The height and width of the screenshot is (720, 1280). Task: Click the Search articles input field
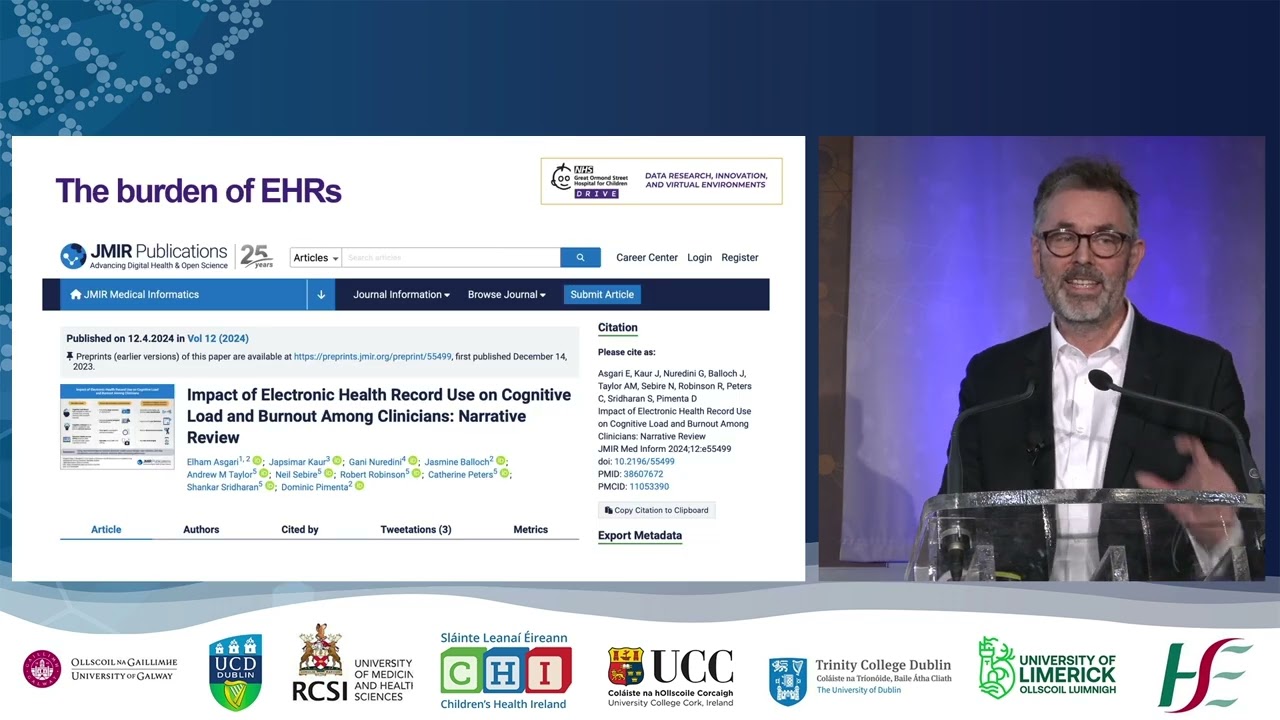point(451,257)
